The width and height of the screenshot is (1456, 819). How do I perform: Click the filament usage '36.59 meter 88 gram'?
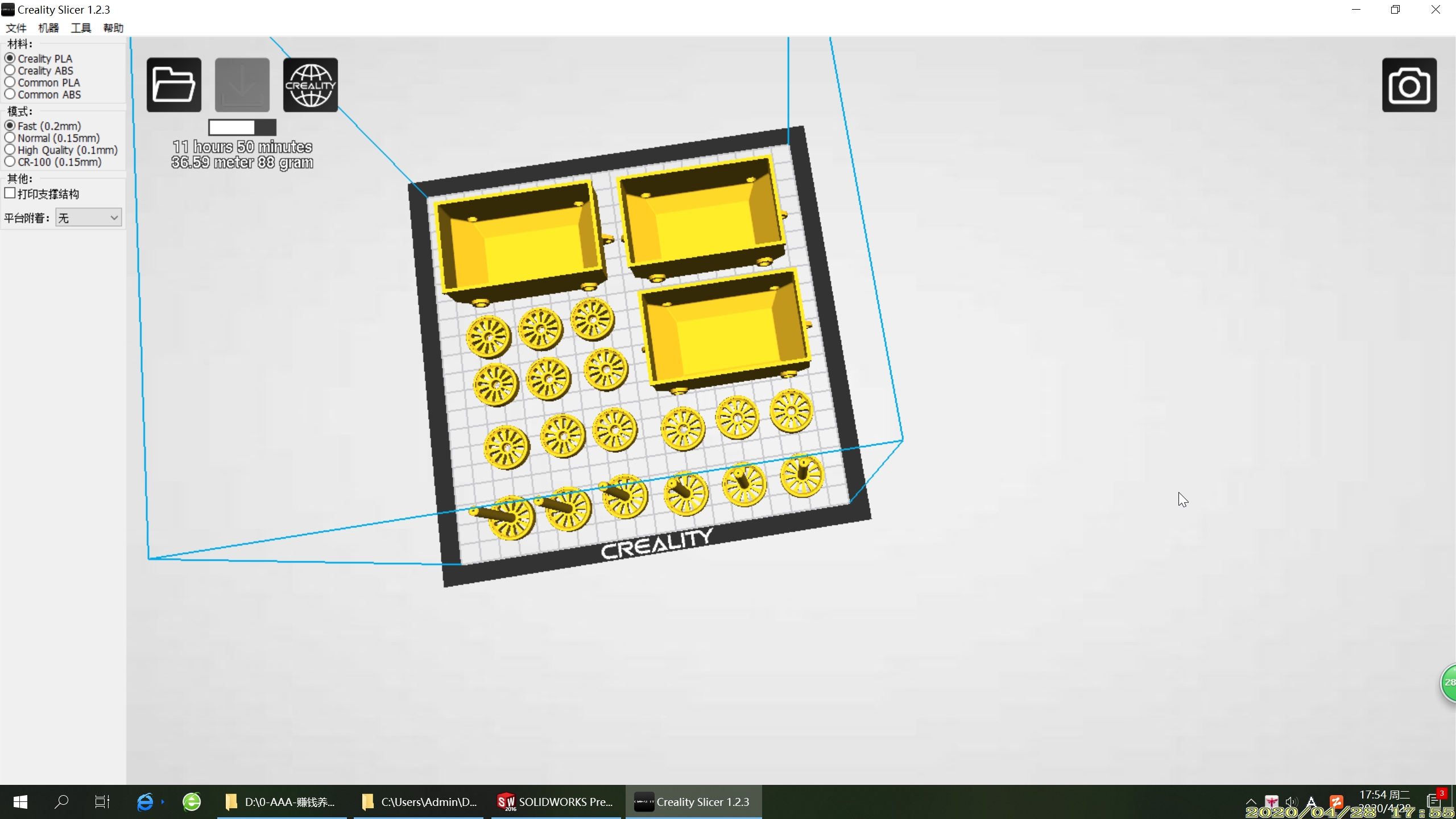[242, 163]
